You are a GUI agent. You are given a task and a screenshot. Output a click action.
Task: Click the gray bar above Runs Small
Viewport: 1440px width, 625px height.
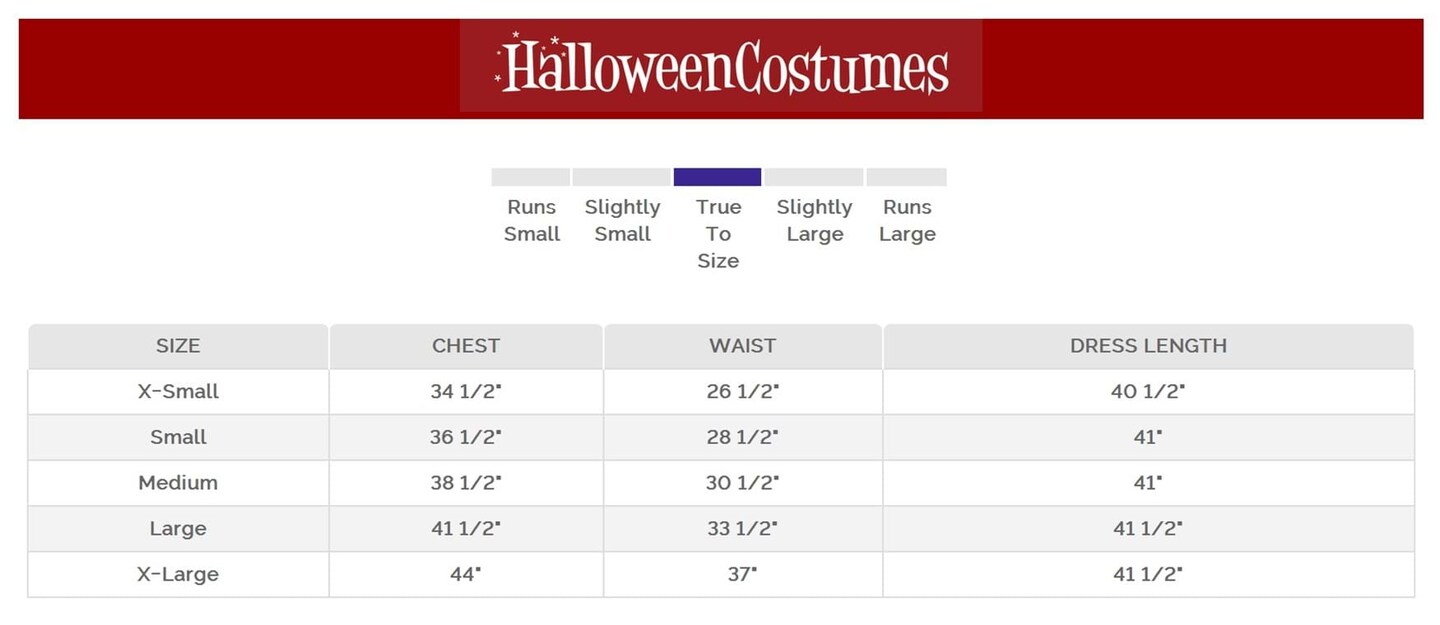530,177
